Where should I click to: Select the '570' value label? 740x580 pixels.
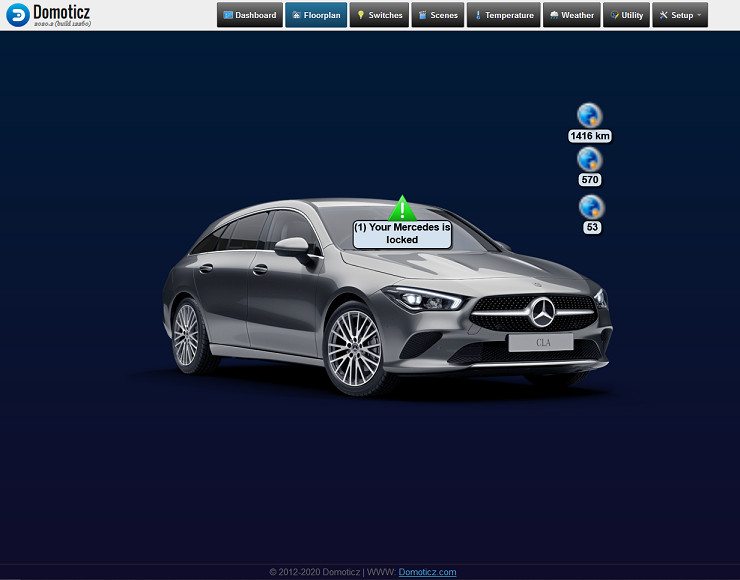590,180
